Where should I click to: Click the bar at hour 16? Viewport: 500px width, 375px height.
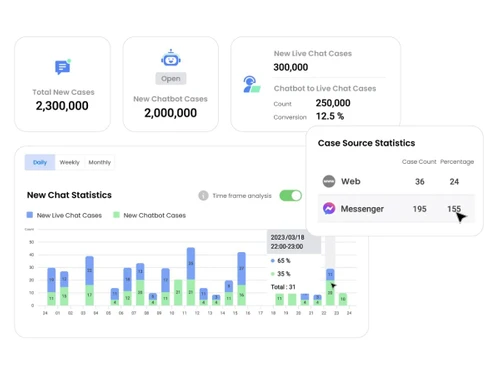[x=241, y=279]
